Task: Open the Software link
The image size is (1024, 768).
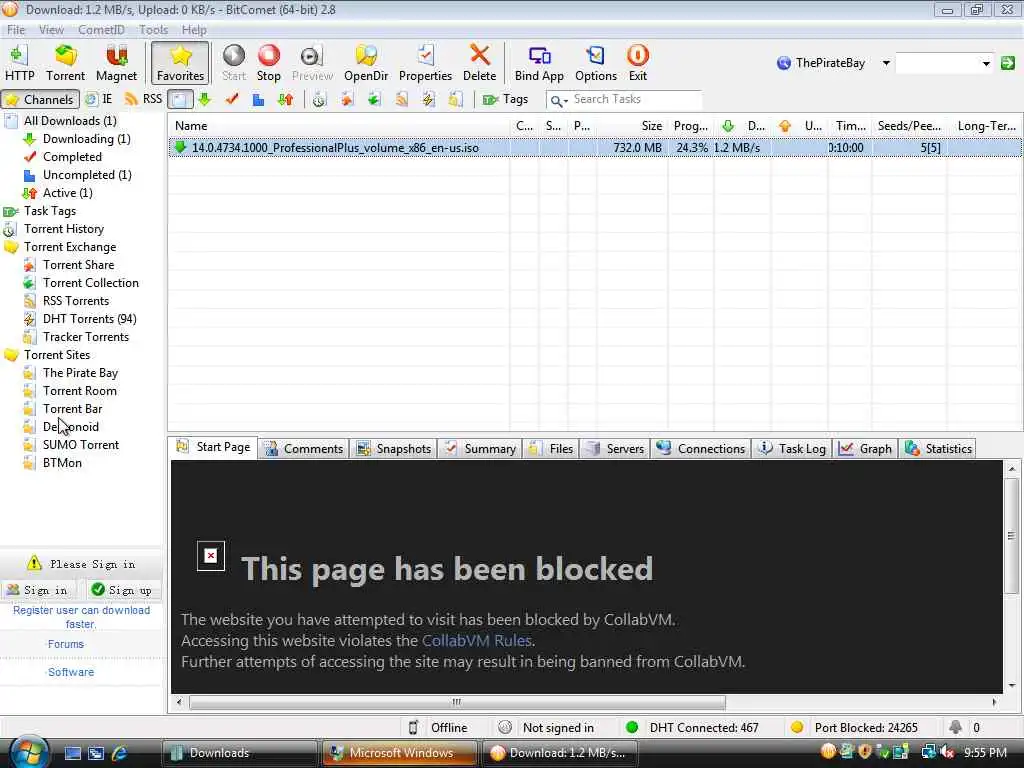Action: pos(71,672)
